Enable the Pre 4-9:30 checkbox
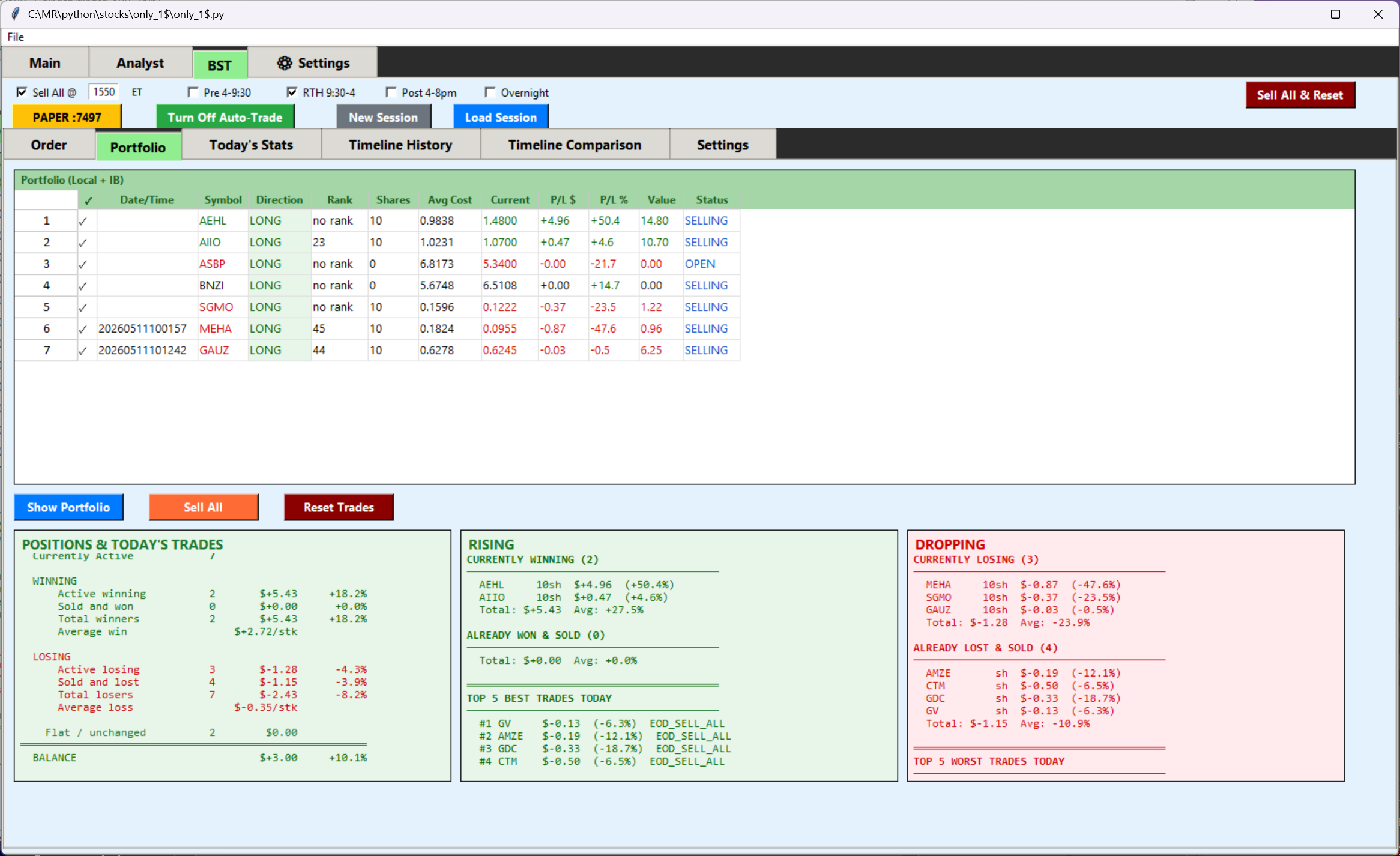The width and height of the screenshot is (1400, 856). click(193, 92)
